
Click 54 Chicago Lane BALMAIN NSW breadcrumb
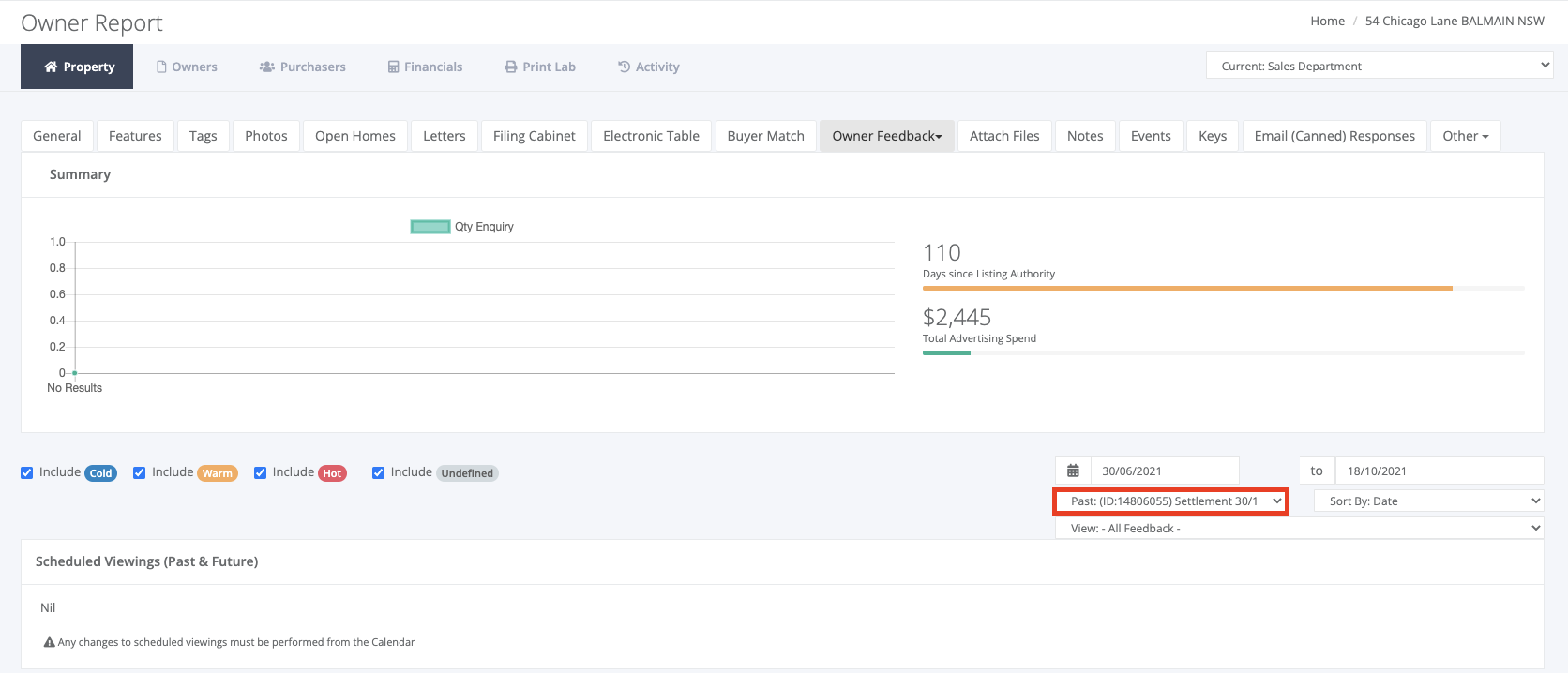point(1455,21)
